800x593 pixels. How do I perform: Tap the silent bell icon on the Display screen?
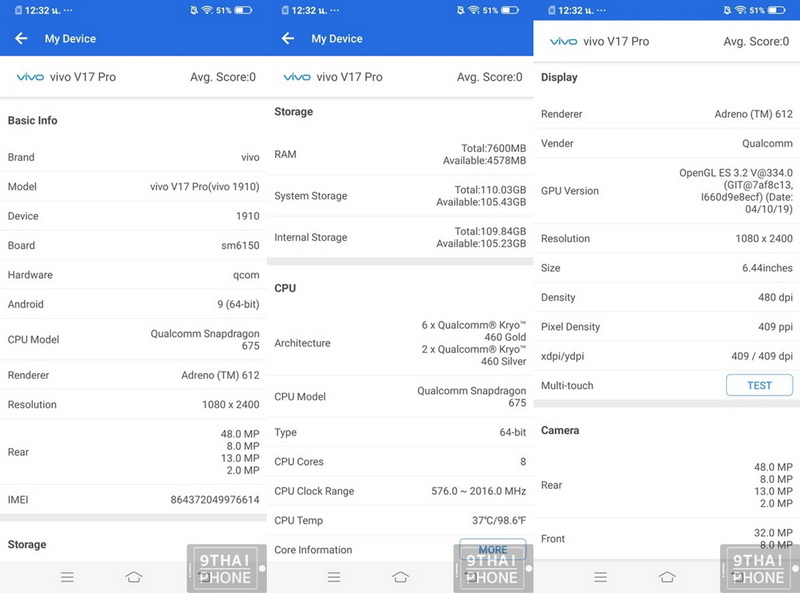pyautogui.click(x=727, y=10)
